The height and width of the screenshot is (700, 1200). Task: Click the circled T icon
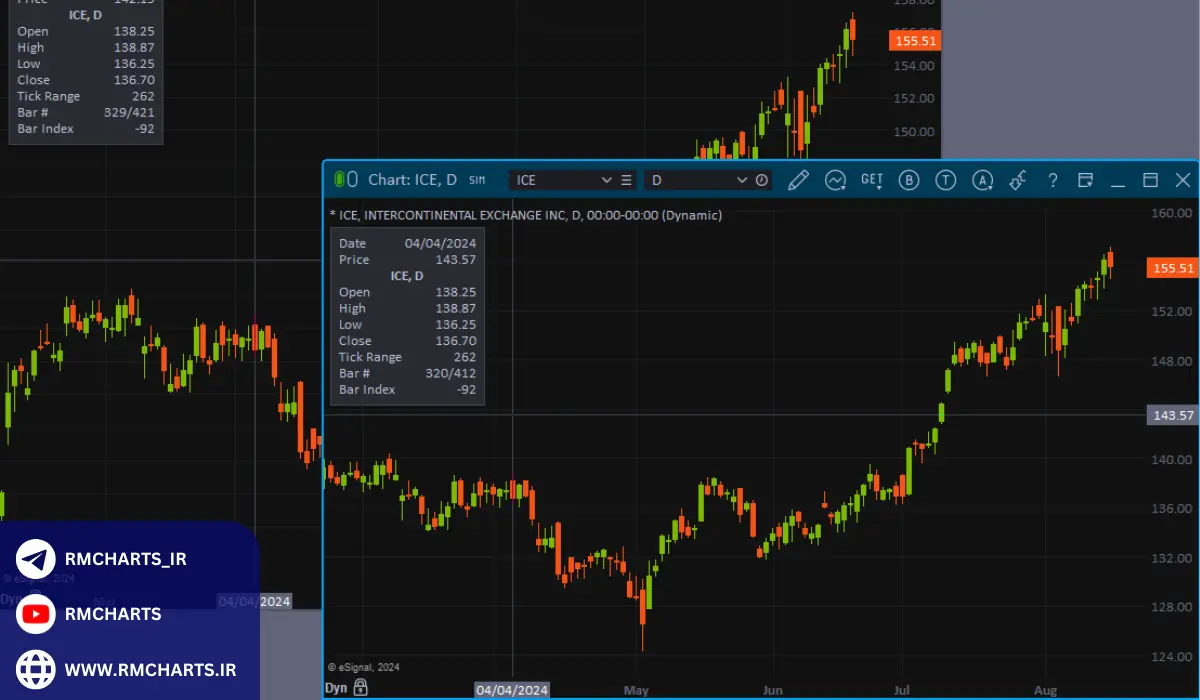[x=945, y=180]
